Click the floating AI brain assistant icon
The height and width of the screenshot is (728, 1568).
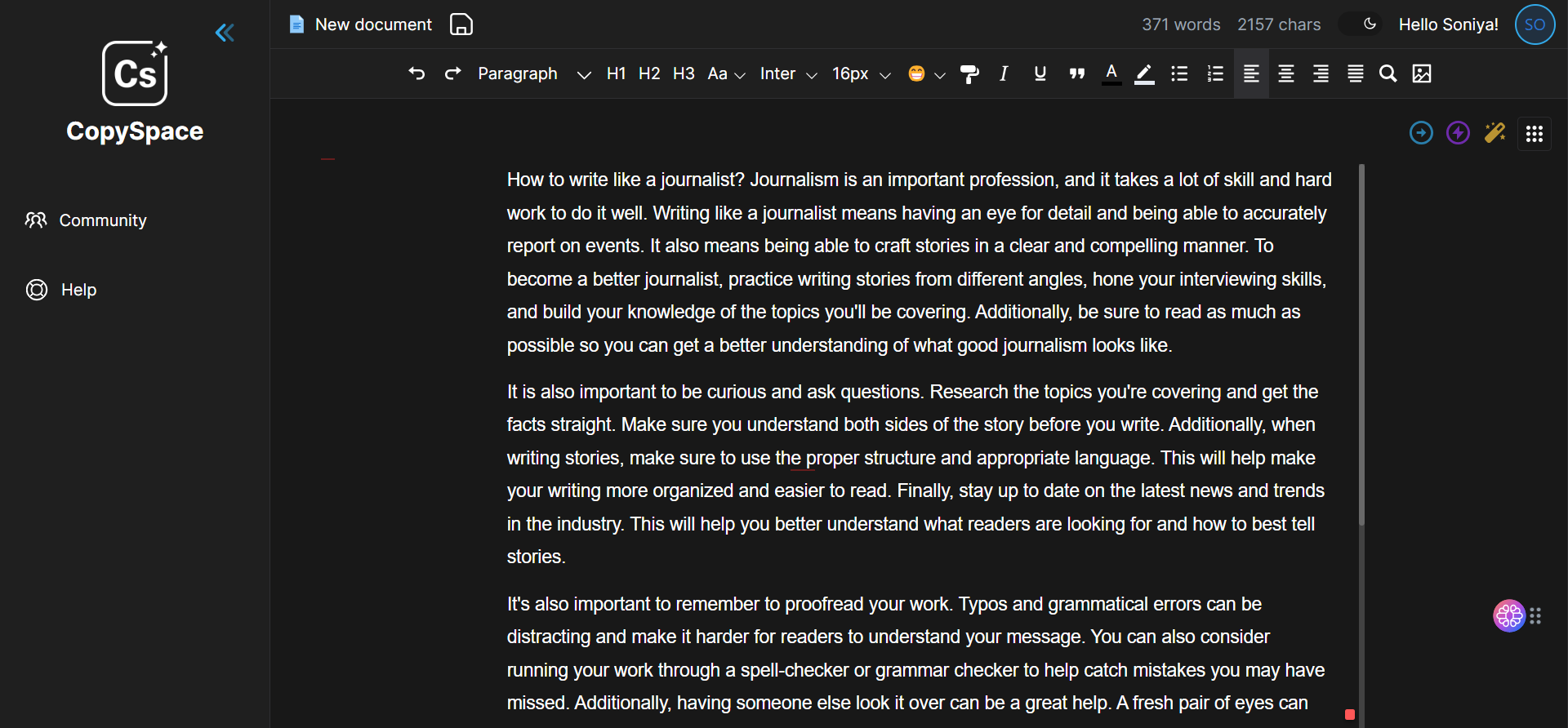coord(1509,615)
